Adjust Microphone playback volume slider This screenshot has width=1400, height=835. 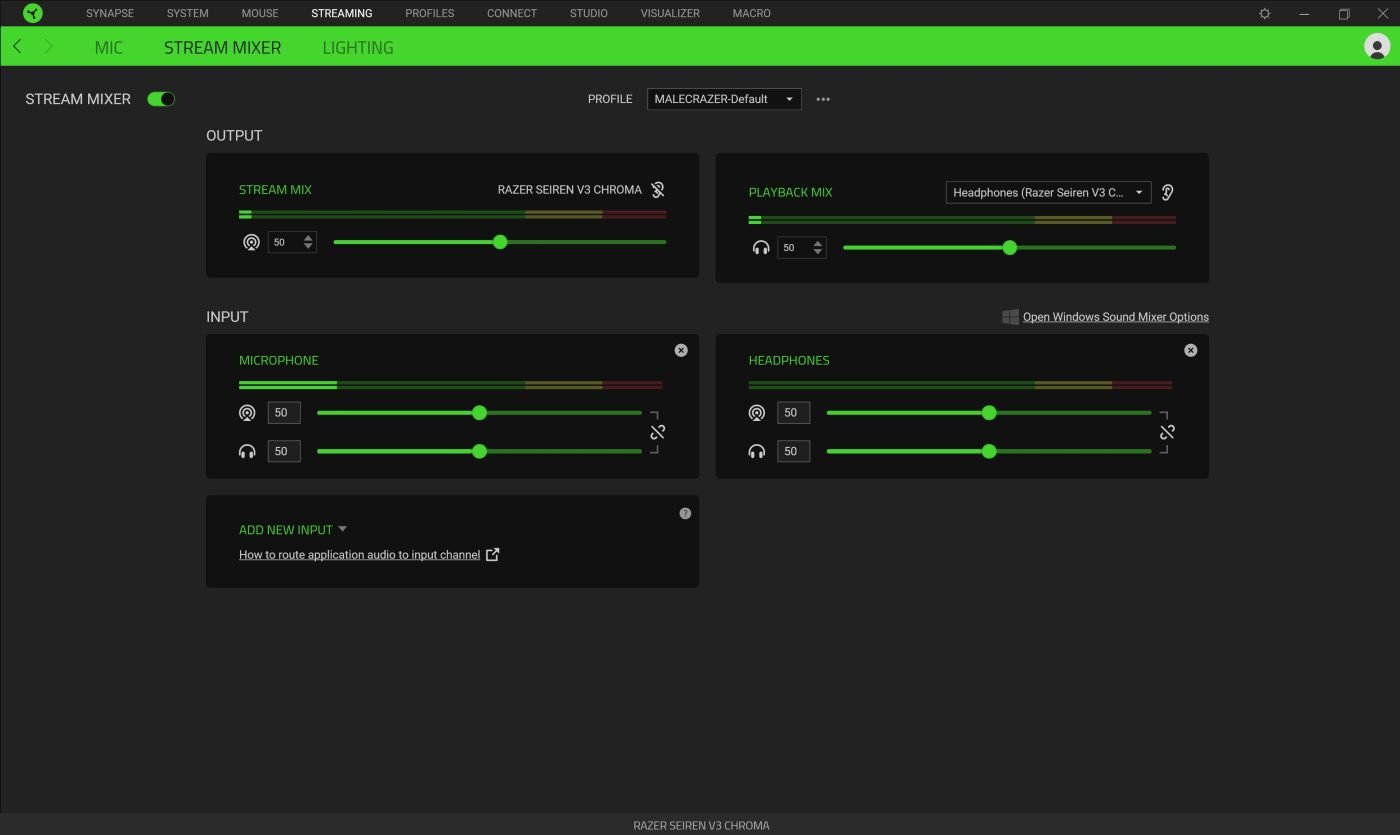479,451
